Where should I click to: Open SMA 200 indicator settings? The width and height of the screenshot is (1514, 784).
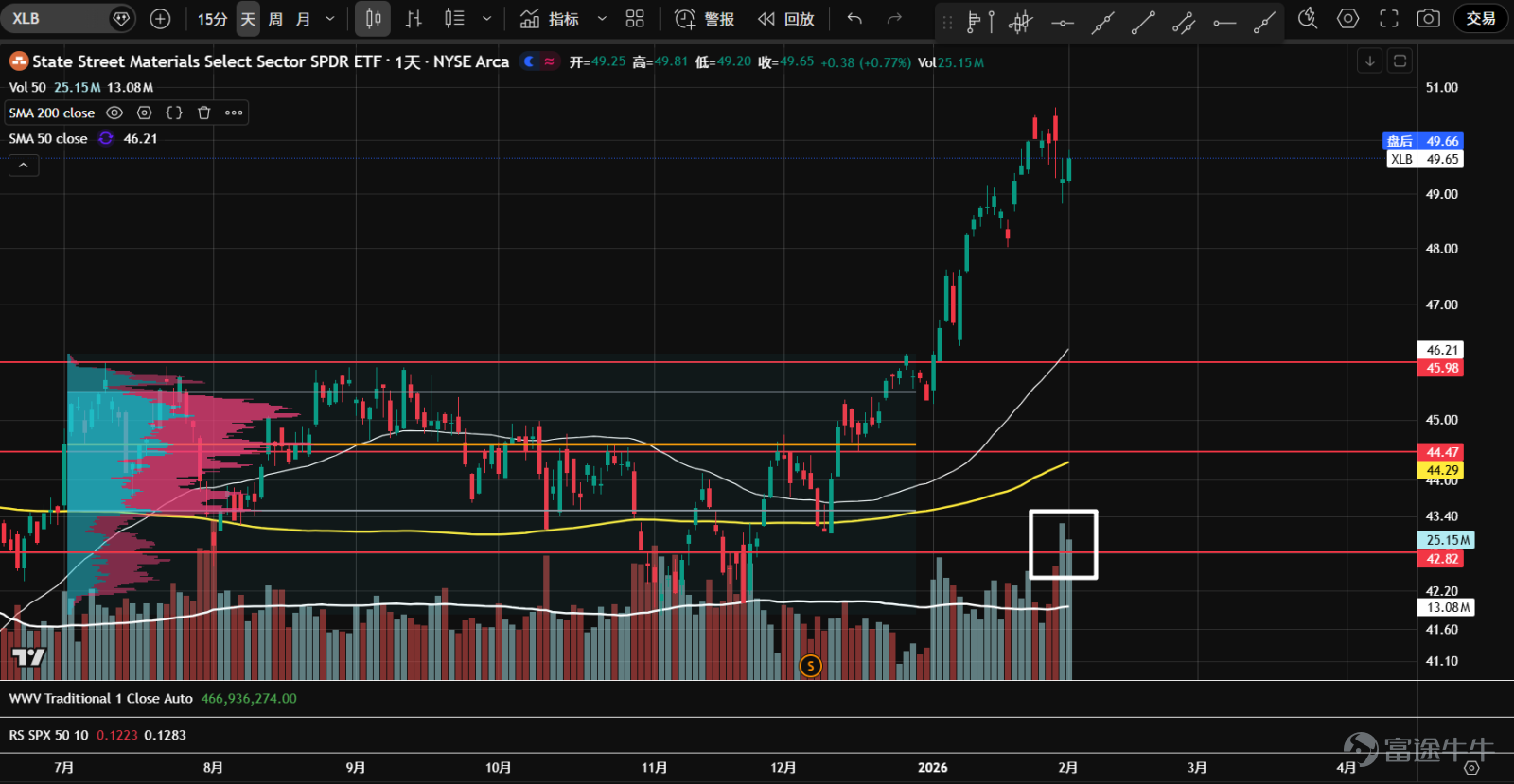pos(144,113)
